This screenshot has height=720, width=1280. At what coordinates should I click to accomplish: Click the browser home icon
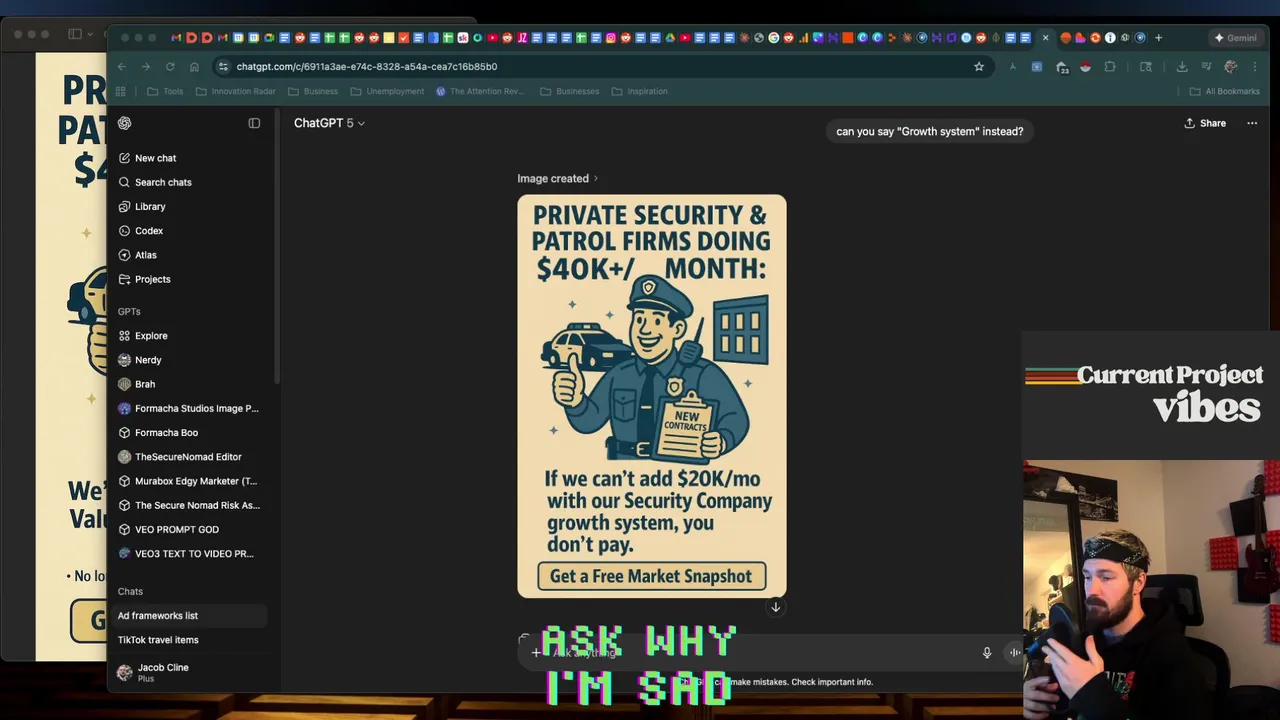tap(194, 67)
